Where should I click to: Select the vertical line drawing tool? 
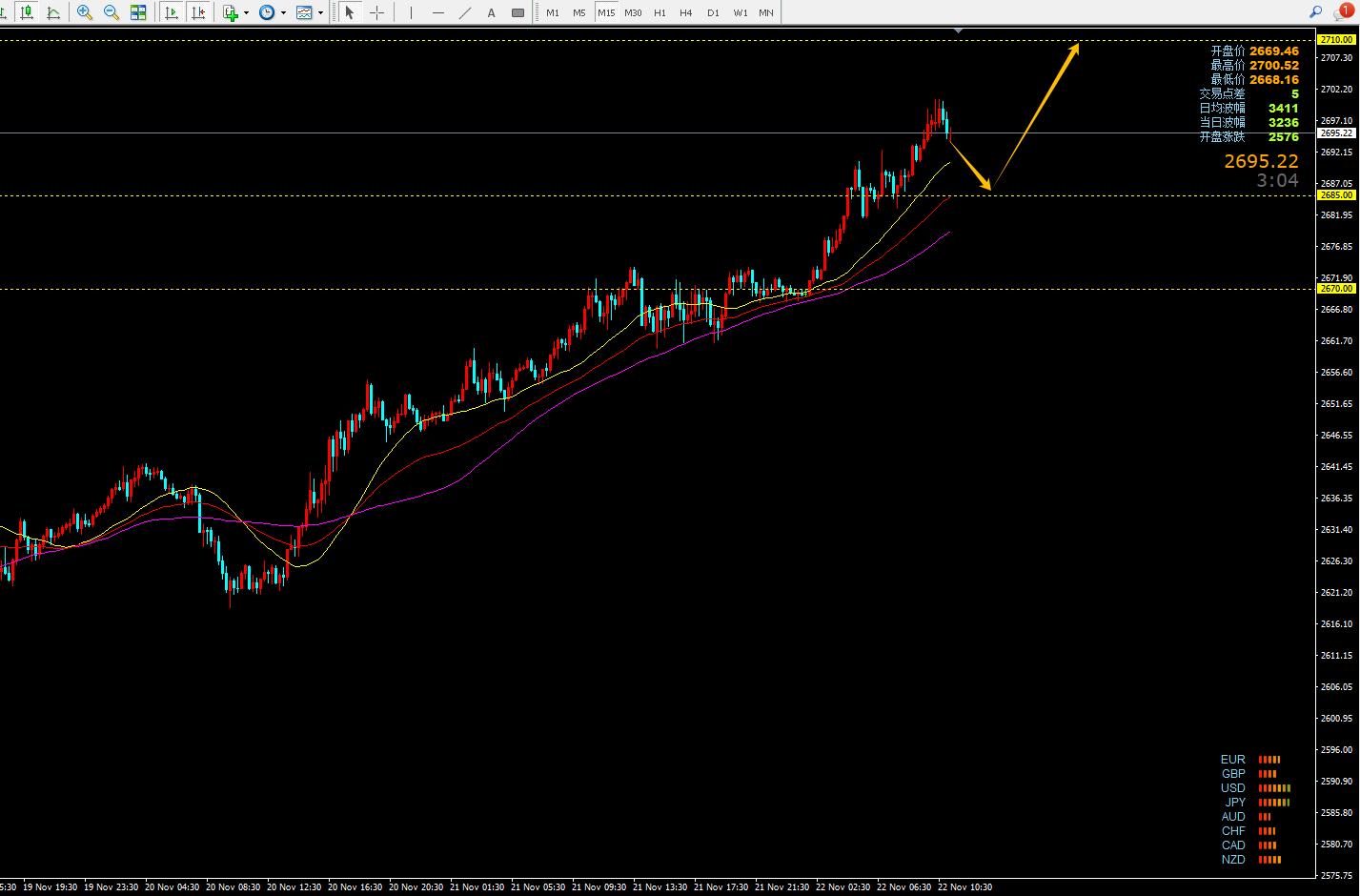click(x=411, y=12)
